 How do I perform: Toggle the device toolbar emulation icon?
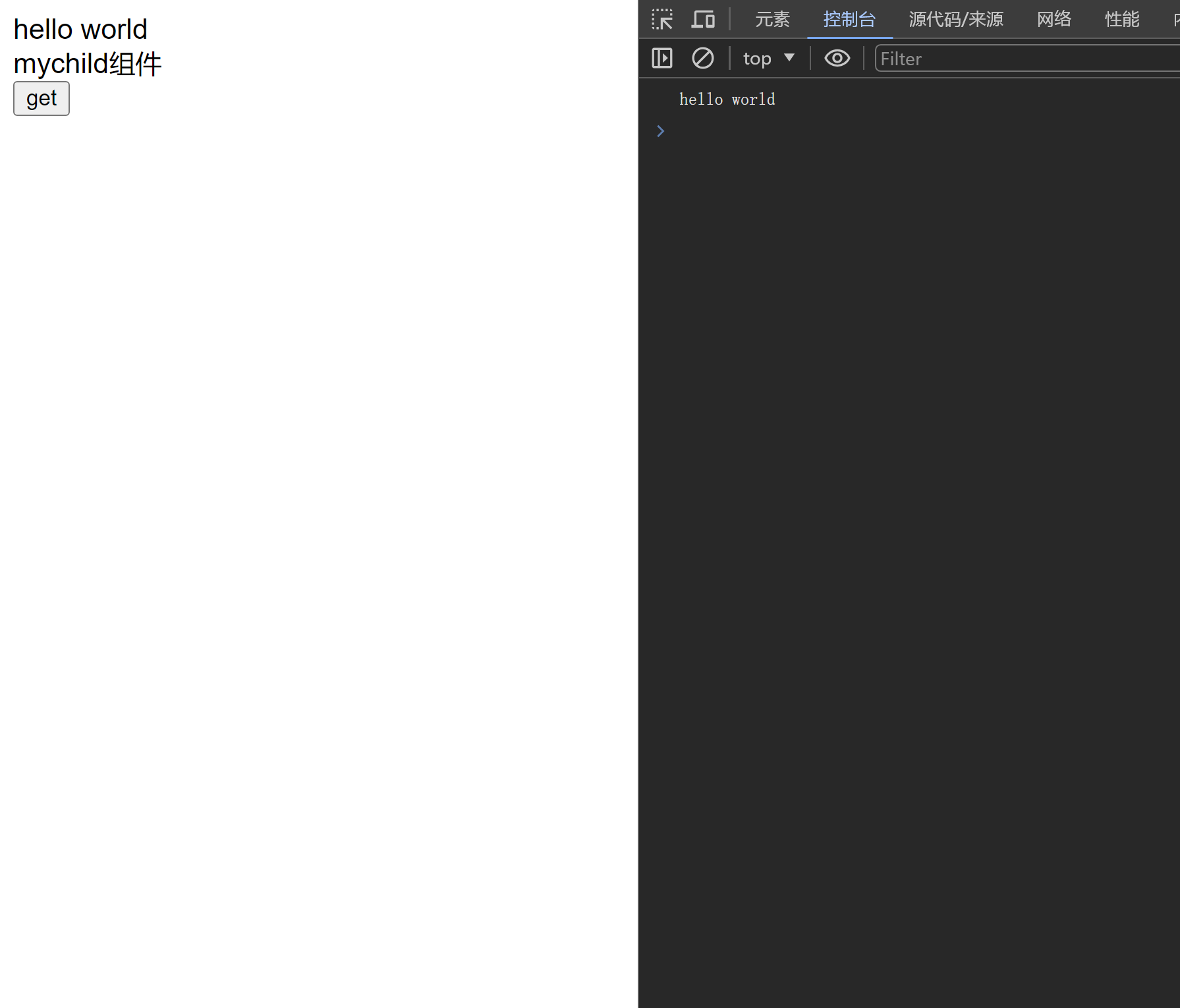703,19
